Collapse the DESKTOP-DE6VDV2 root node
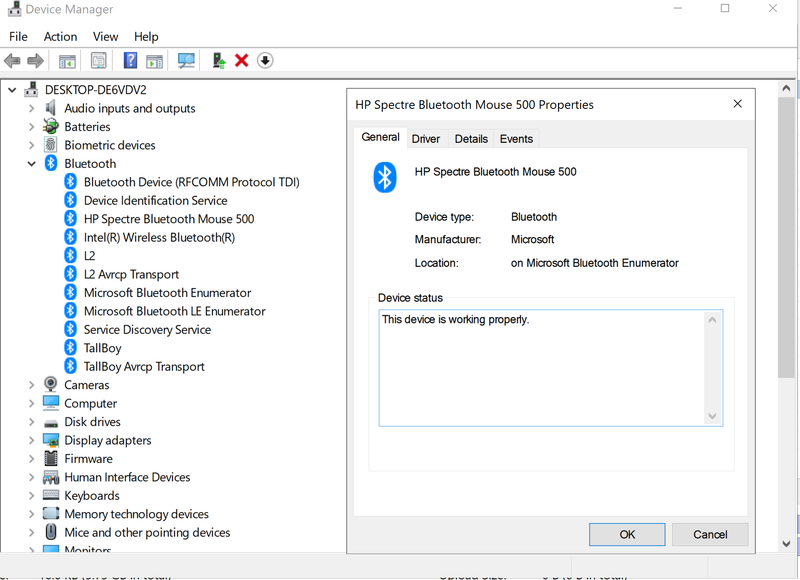800x580 pixels. (x=12, y=90)
